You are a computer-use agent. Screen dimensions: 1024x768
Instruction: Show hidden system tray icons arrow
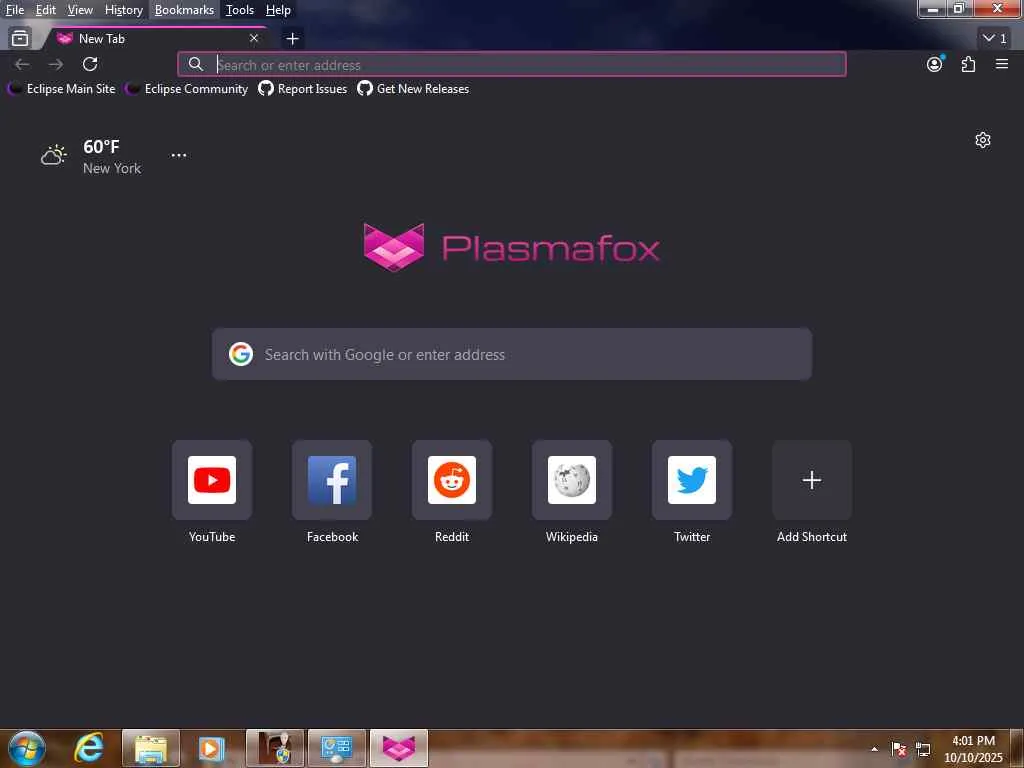click(874, 749)
